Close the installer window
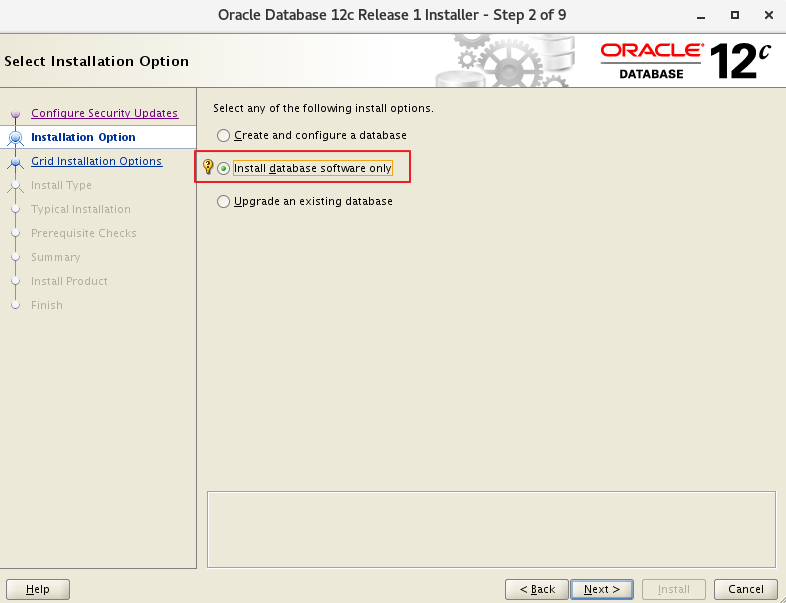This screenshot has width=786, height=603. click(768, 15)
